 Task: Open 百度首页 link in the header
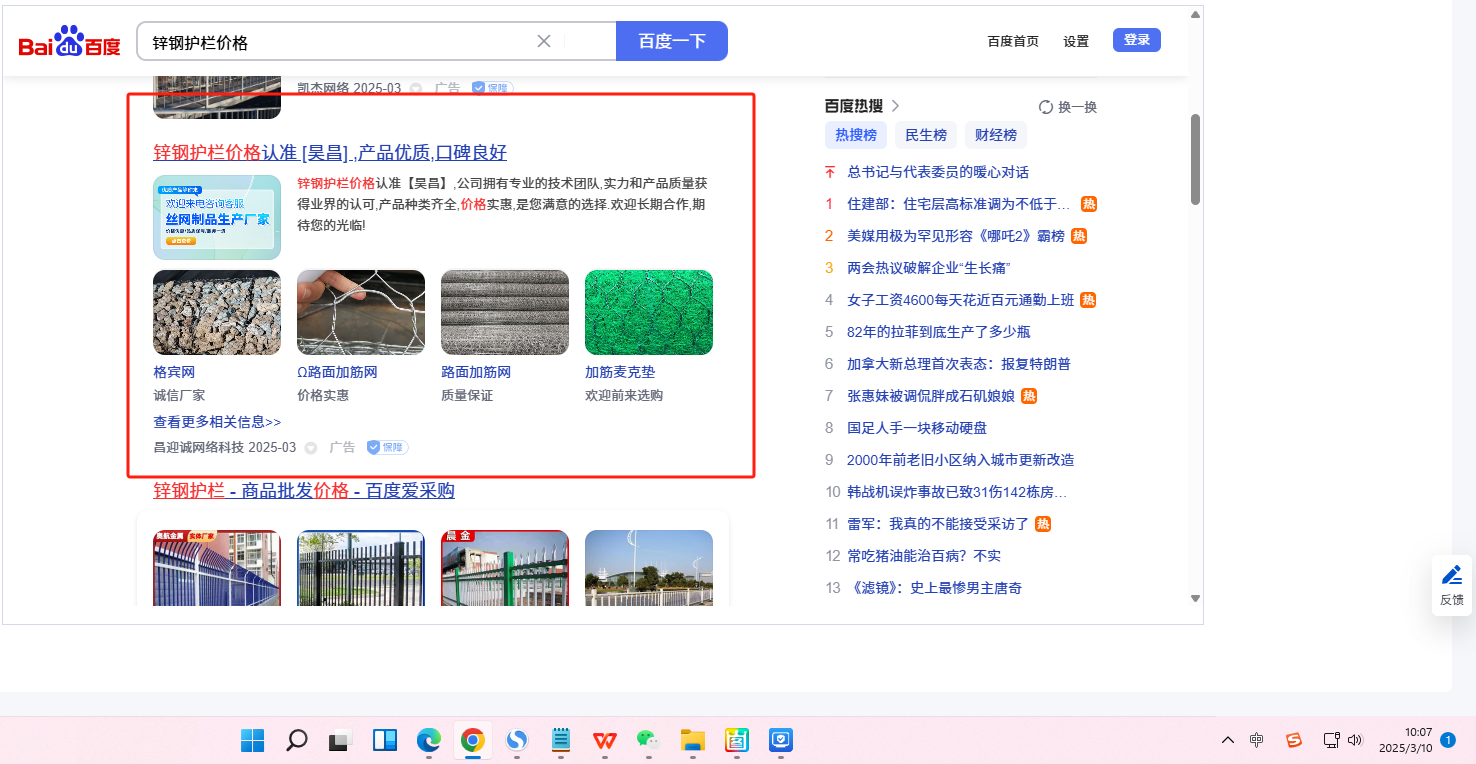[1013, 41]
